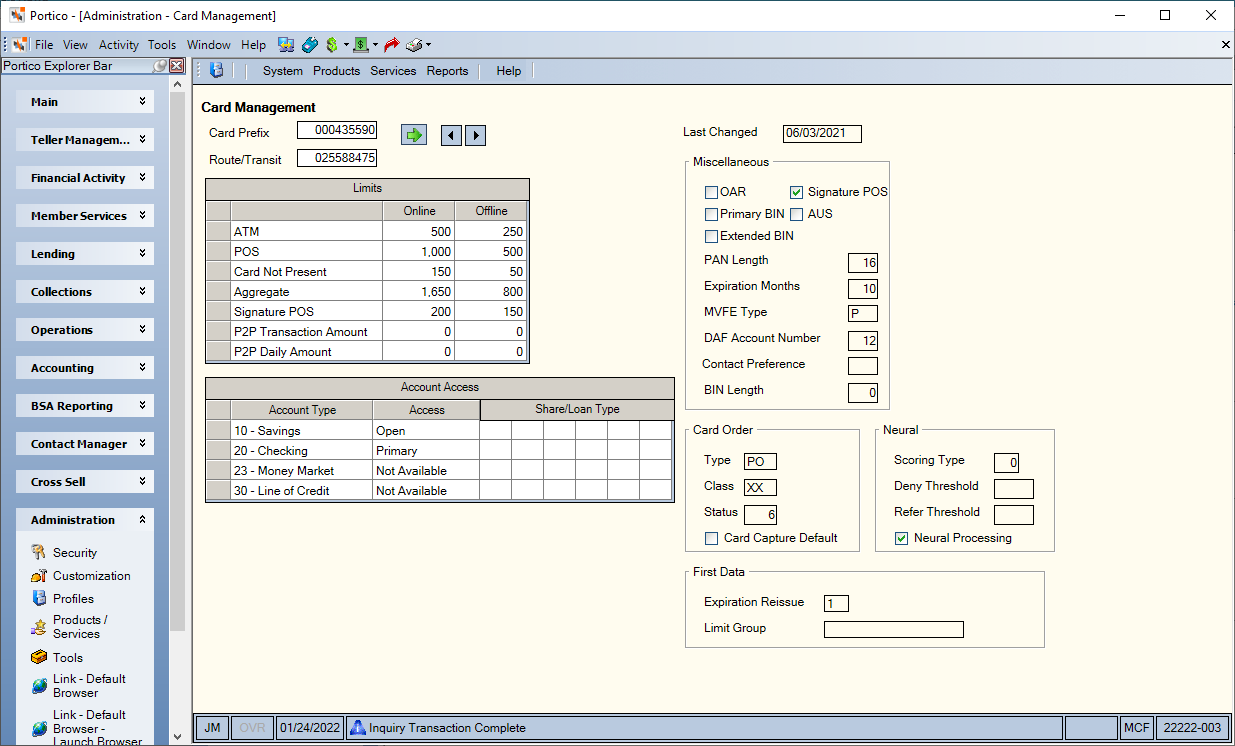The width and height of the screenshot is (1235, 746).
Task: Expand the Contact Manager section
Action: pyautogui.click(x=85, y=444)
